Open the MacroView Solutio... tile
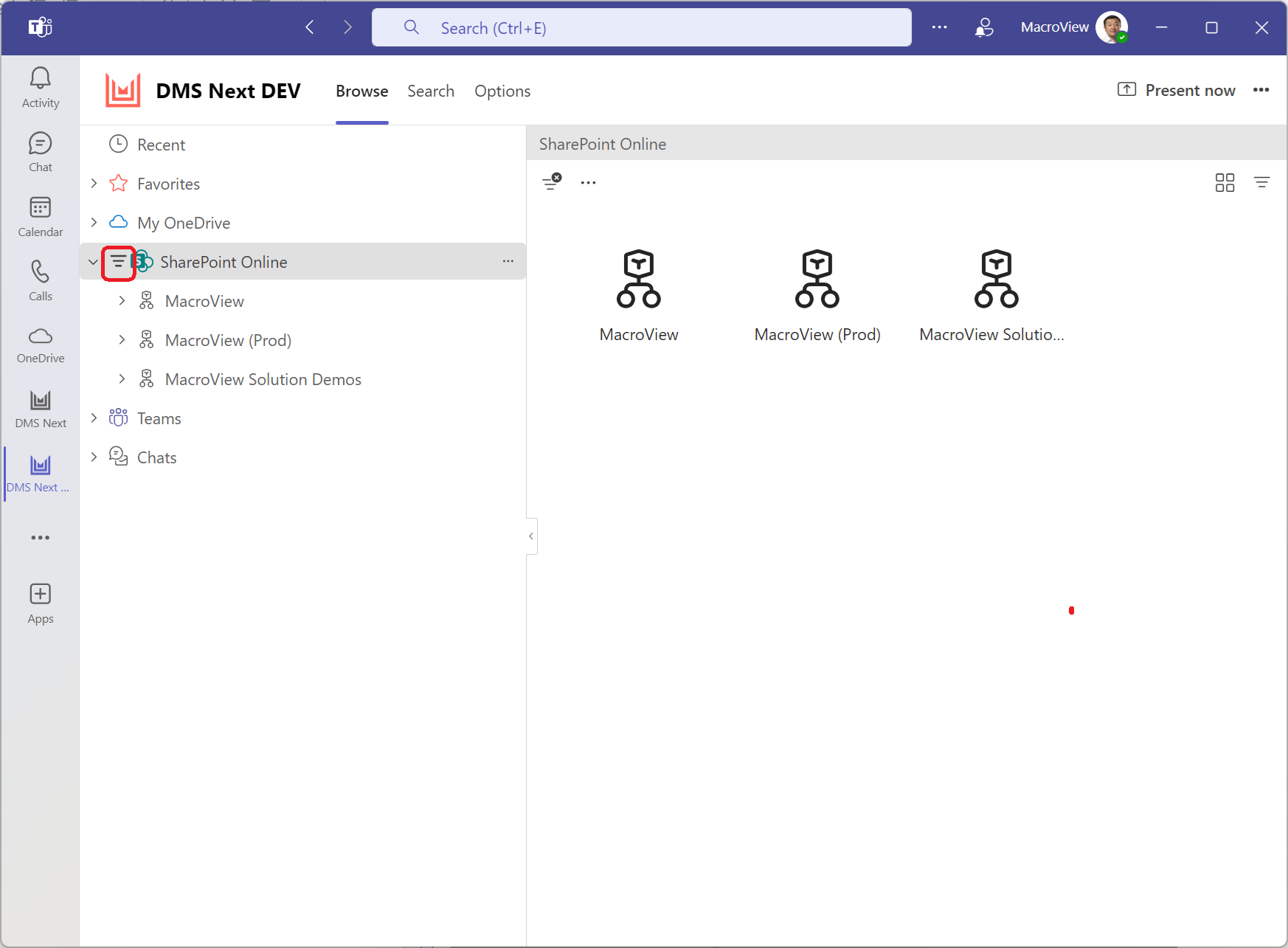 tap(992, 295)
